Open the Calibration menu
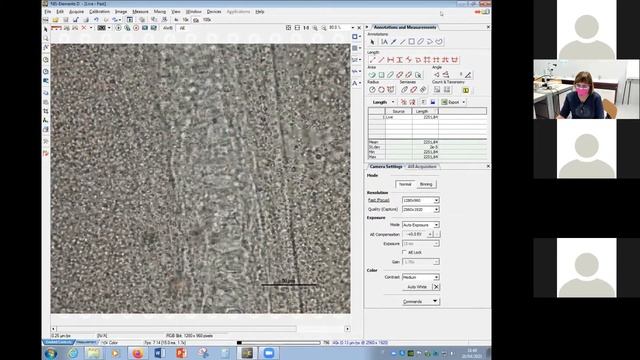Image resolution: width=640 pixels, height=360 pixels. pyautogui.click(x=99, y=12)
